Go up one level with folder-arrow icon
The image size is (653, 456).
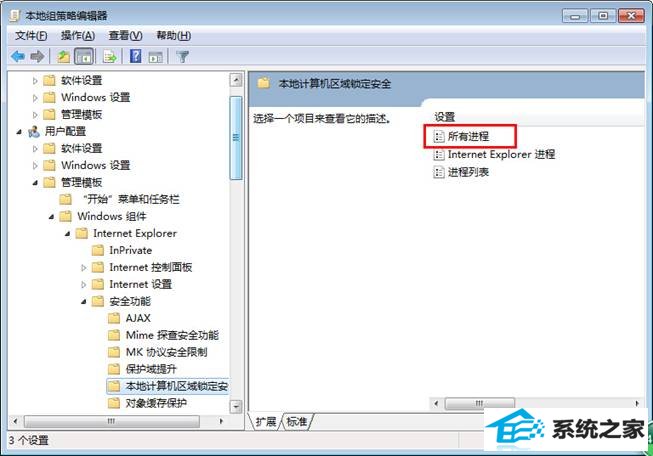tap(64, 56)
